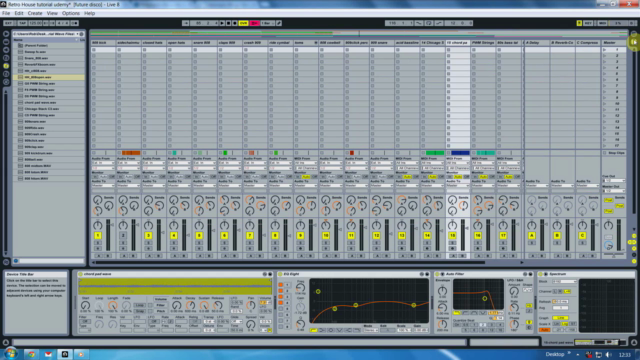This screenshot has width=640, height=360.
Task: Open MIDI From dropdown on acid bassline track
Action: point(407,163)
